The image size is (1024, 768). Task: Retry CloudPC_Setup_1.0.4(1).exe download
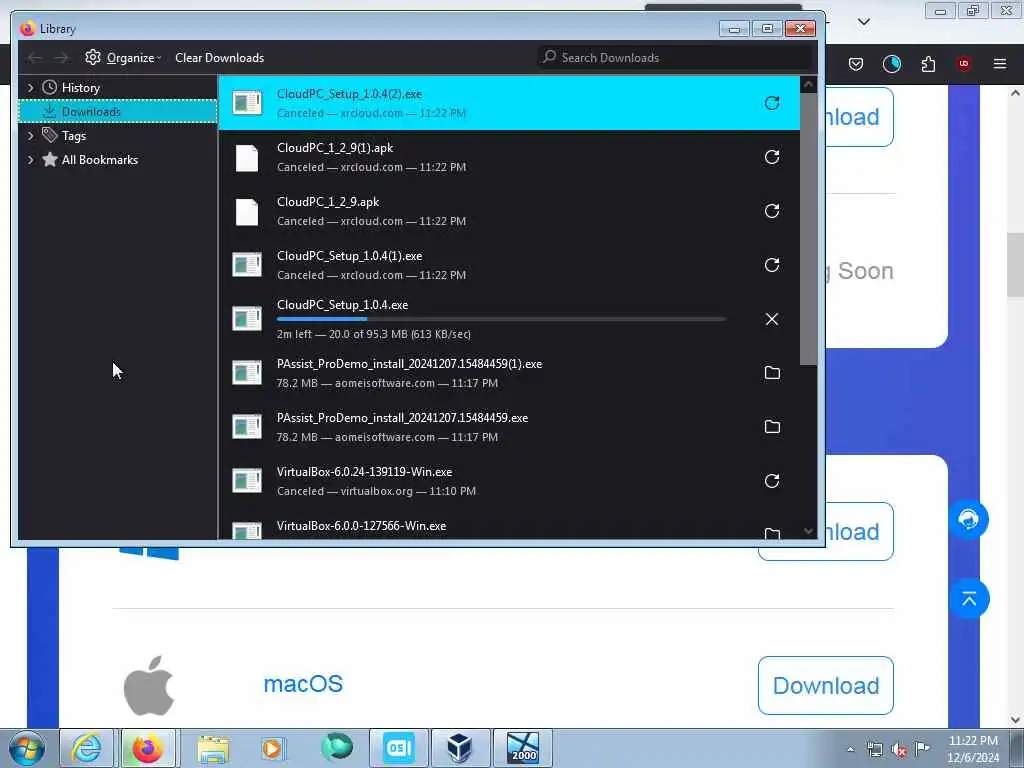(x=771, y=264)
